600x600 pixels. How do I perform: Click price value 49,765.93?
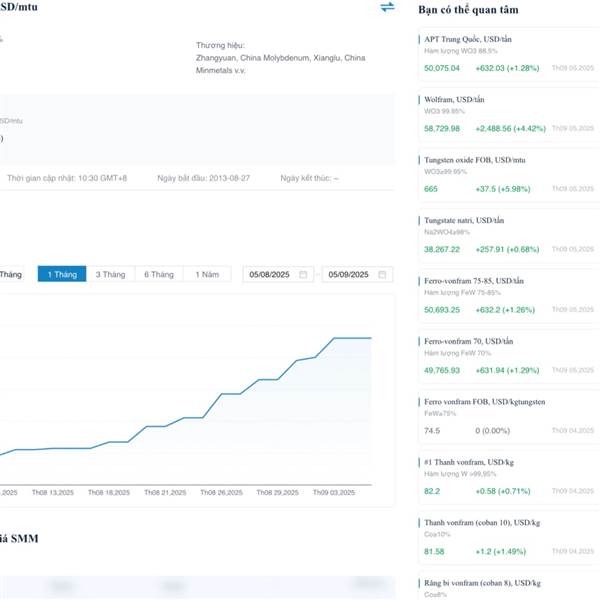(x=442, y=370)
